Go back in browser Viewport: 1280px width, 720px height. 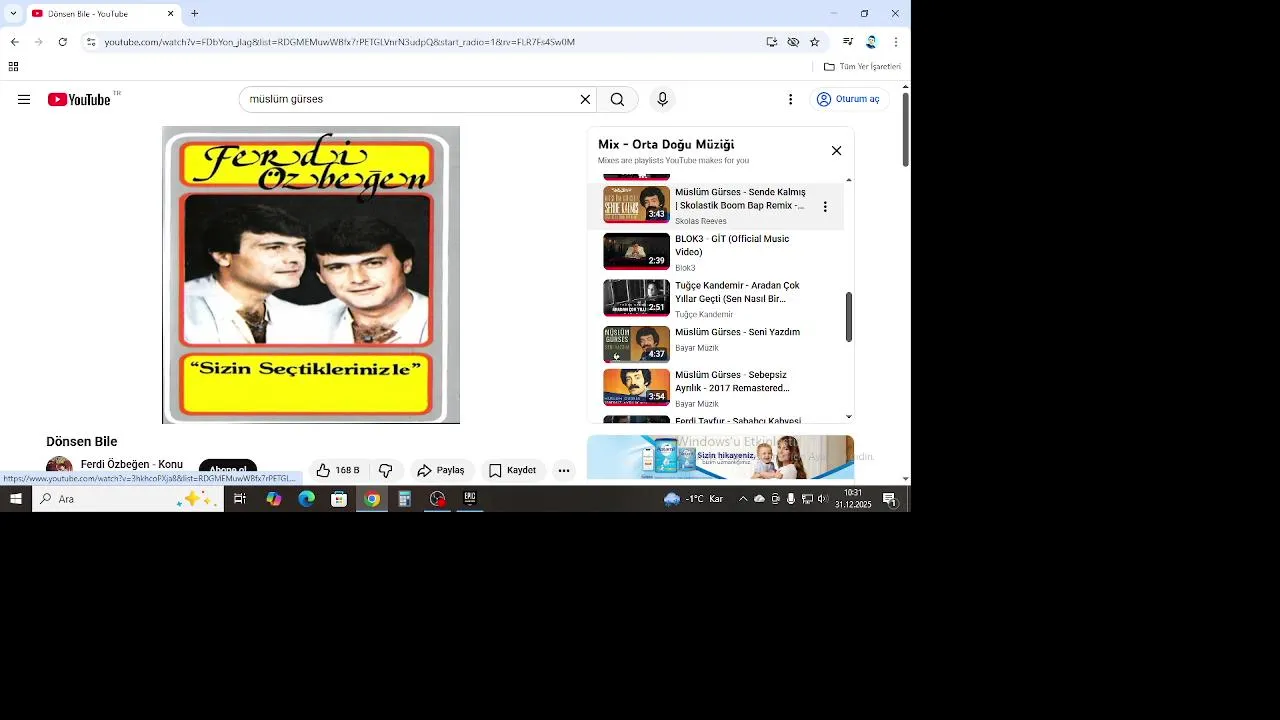(x=14, y=42)
